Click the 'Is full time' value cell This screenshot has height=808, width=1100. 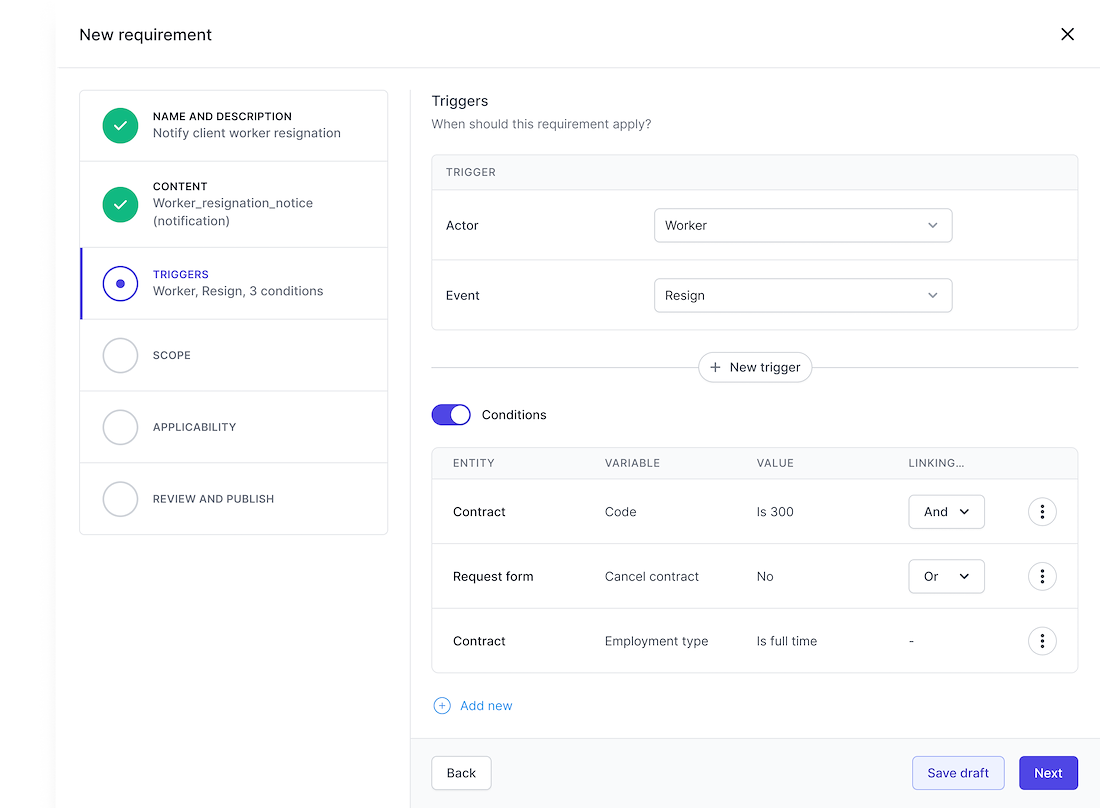[x=786, y=640]
